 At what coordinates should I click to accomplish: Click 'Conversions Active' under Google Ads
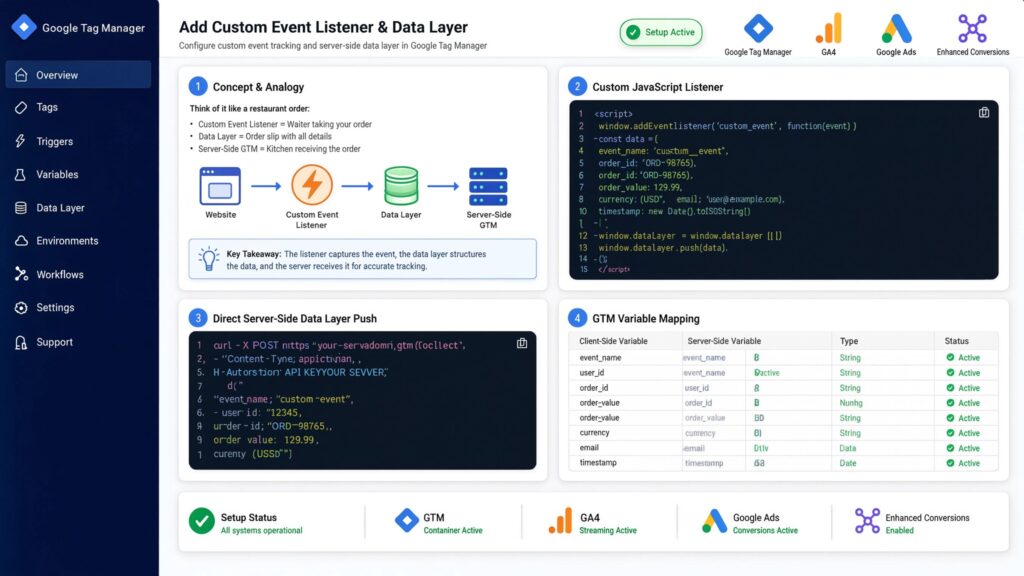point(765,530)
